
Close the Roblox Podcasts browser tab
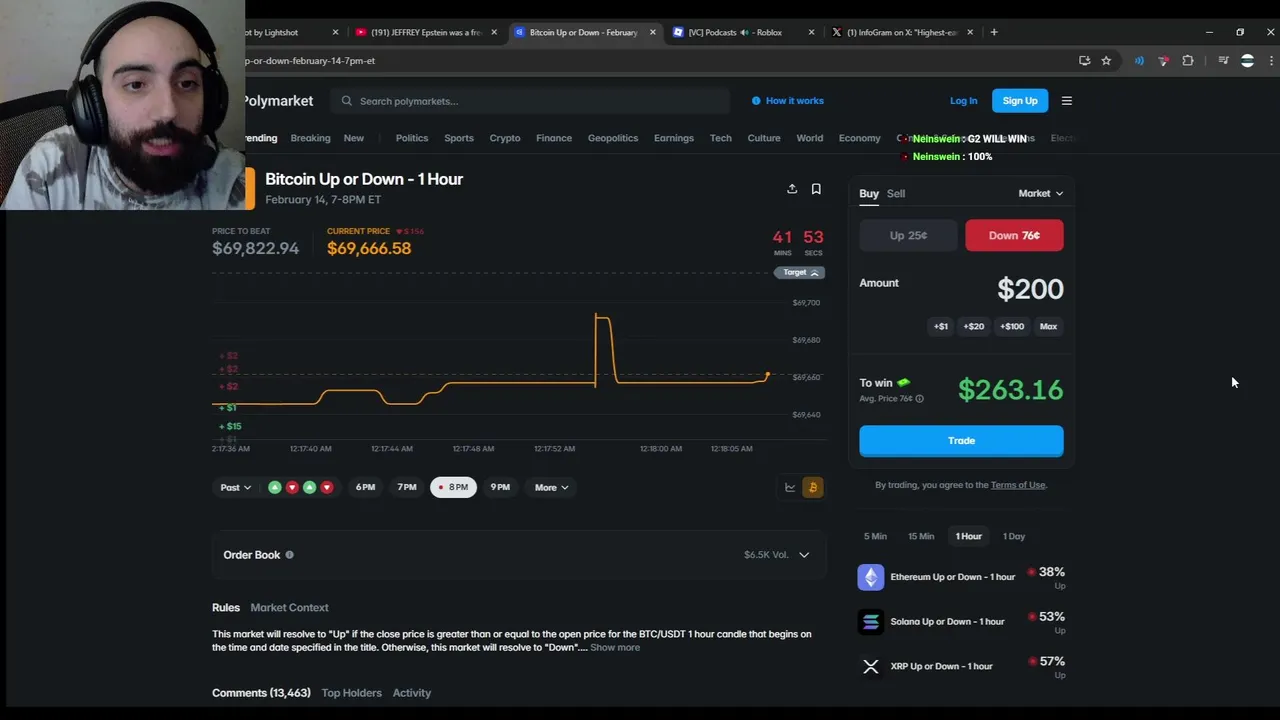point(811,32)
